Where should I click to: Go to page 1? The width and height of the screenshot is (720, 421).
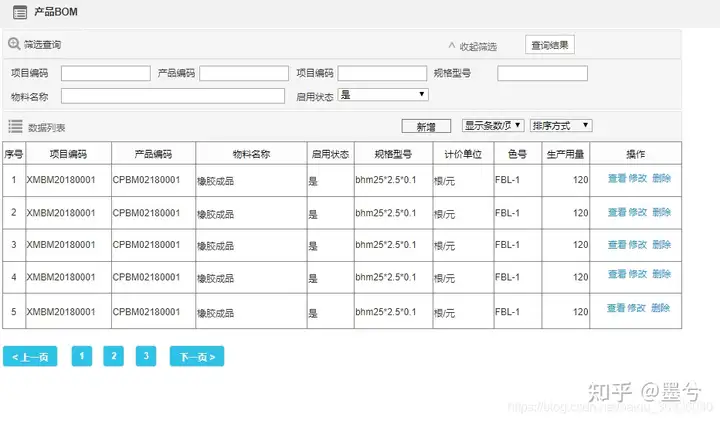(82, 356)
